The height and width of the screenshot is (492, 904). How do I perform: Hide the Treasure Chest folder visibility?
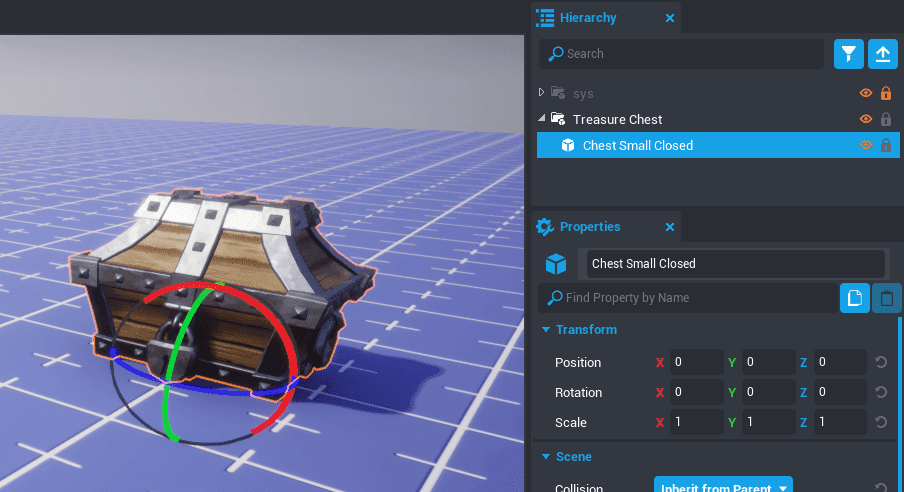coord(866,119)
